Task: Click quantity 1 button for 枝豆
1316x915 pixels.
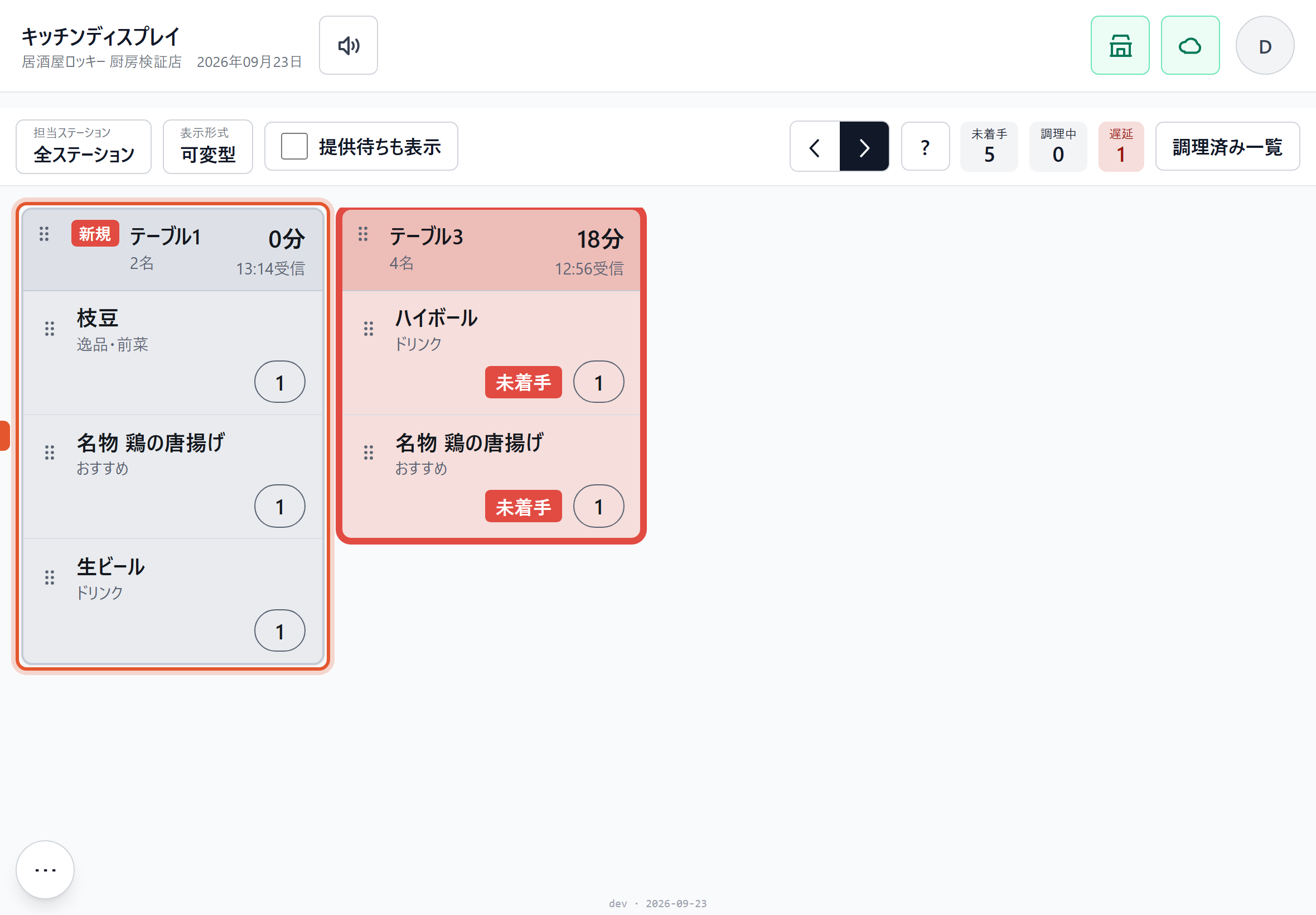Action: point(279,382)
